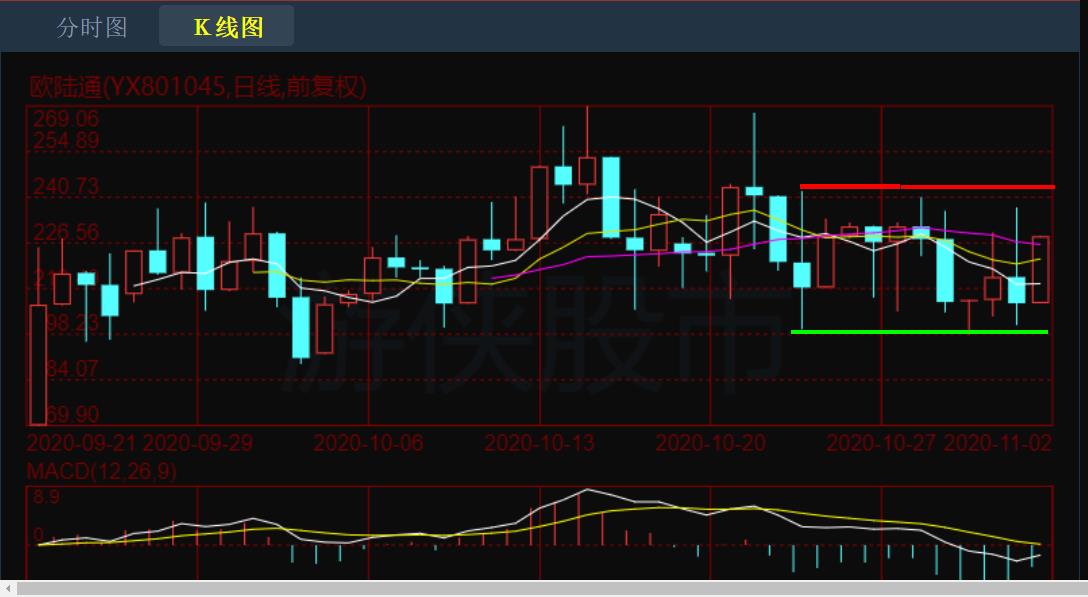Click the MACD(12,26,9) indicator label

101,471
